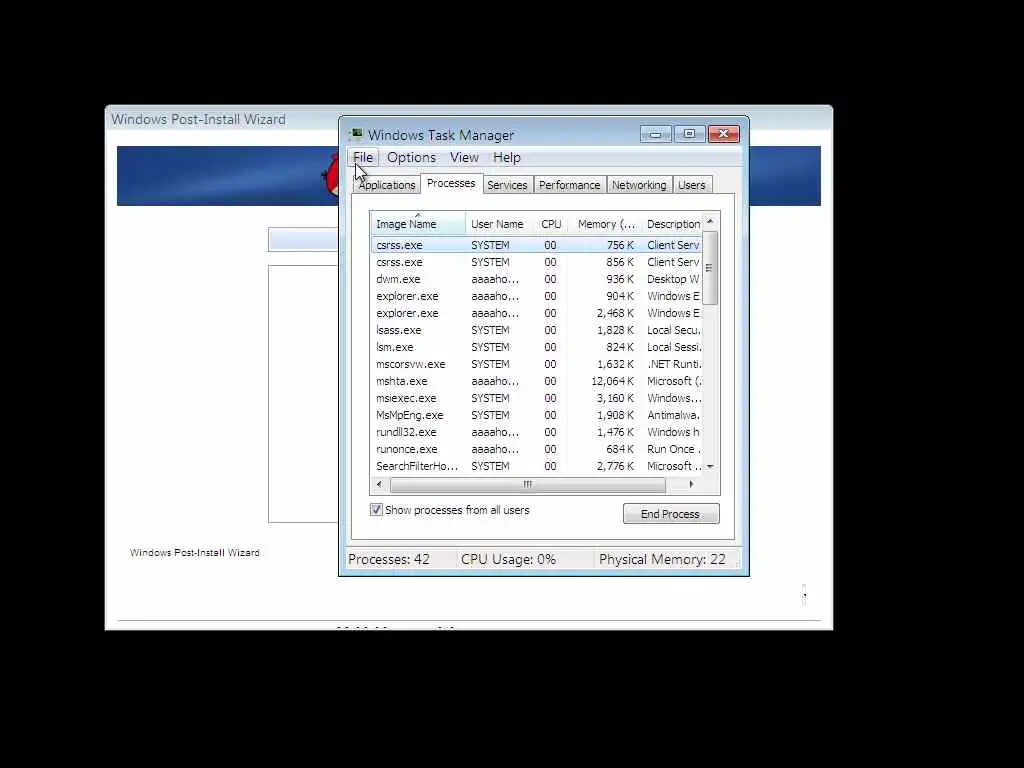Click Physical Memory status bar entry
Image resolution: width=1024 pixels, height=768 pixels.
pos(662,560)
